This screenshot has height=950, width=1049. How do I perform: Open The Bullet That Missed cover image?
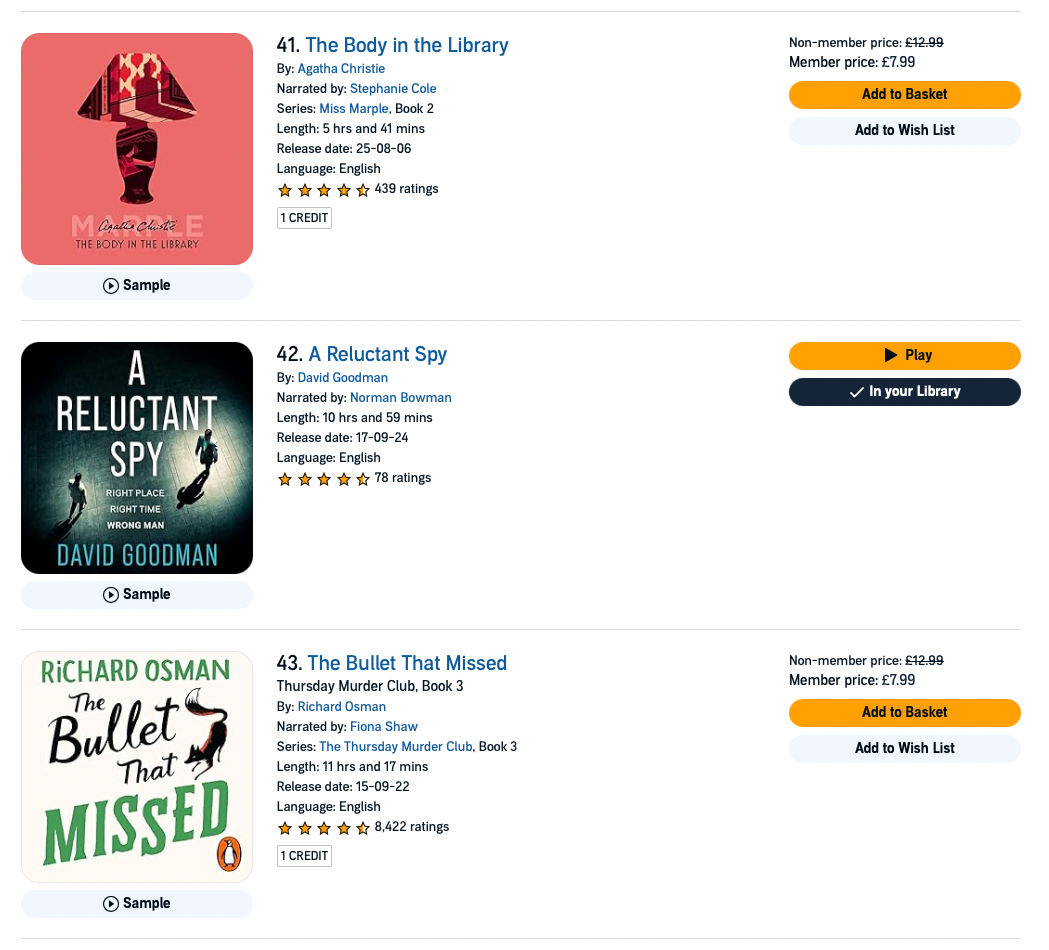[136, 767]
